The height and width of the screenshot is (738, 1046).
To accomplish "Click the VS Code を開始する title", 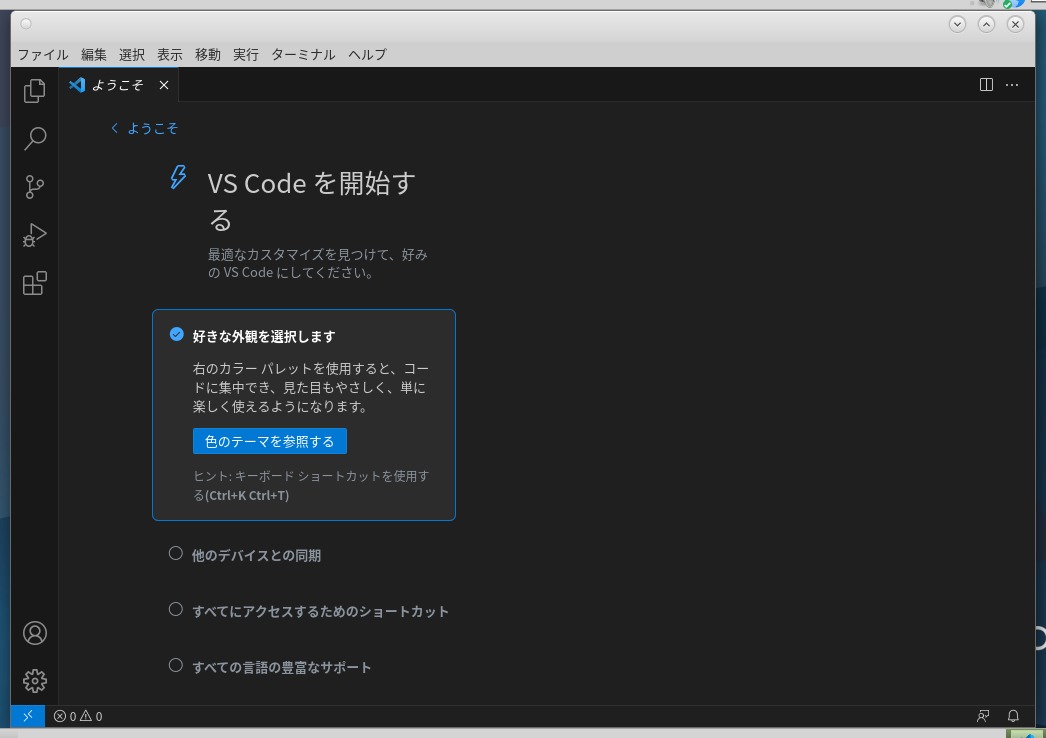I will (x=312, y=202).
